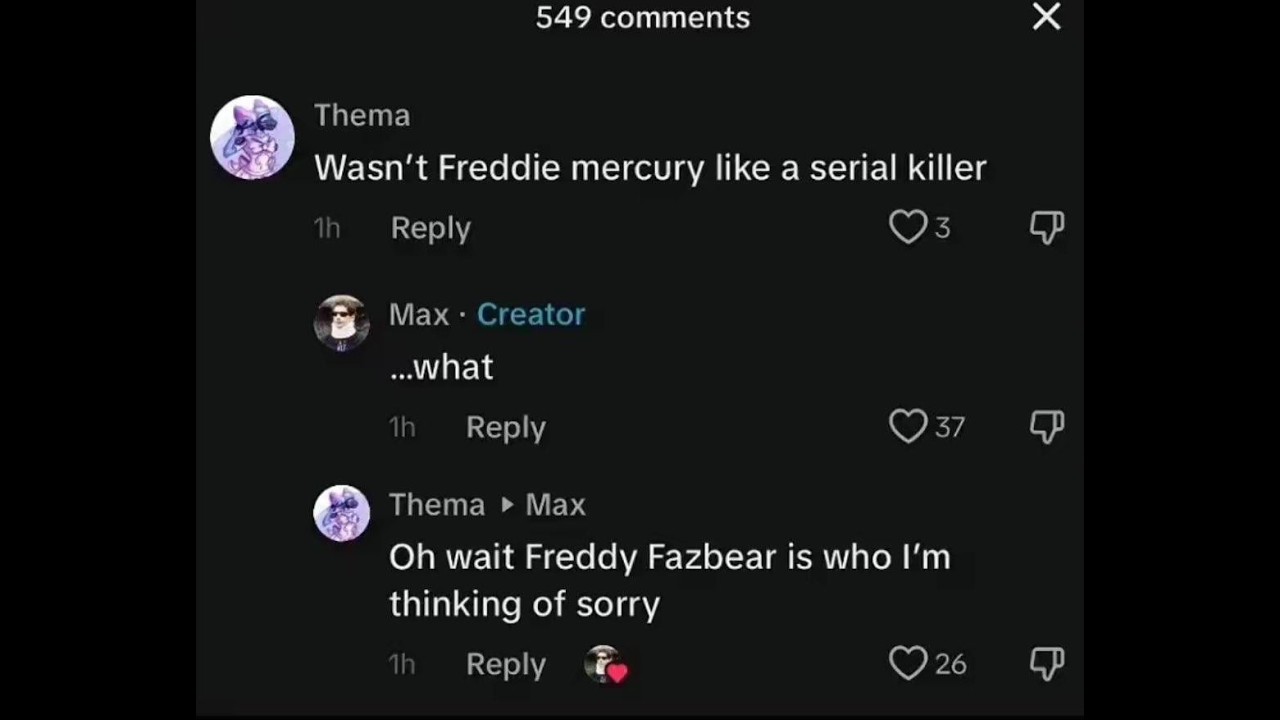Reply to the Freddy Fazbear comment
The image size is (1280, 720).
click(x=506, y=664)
